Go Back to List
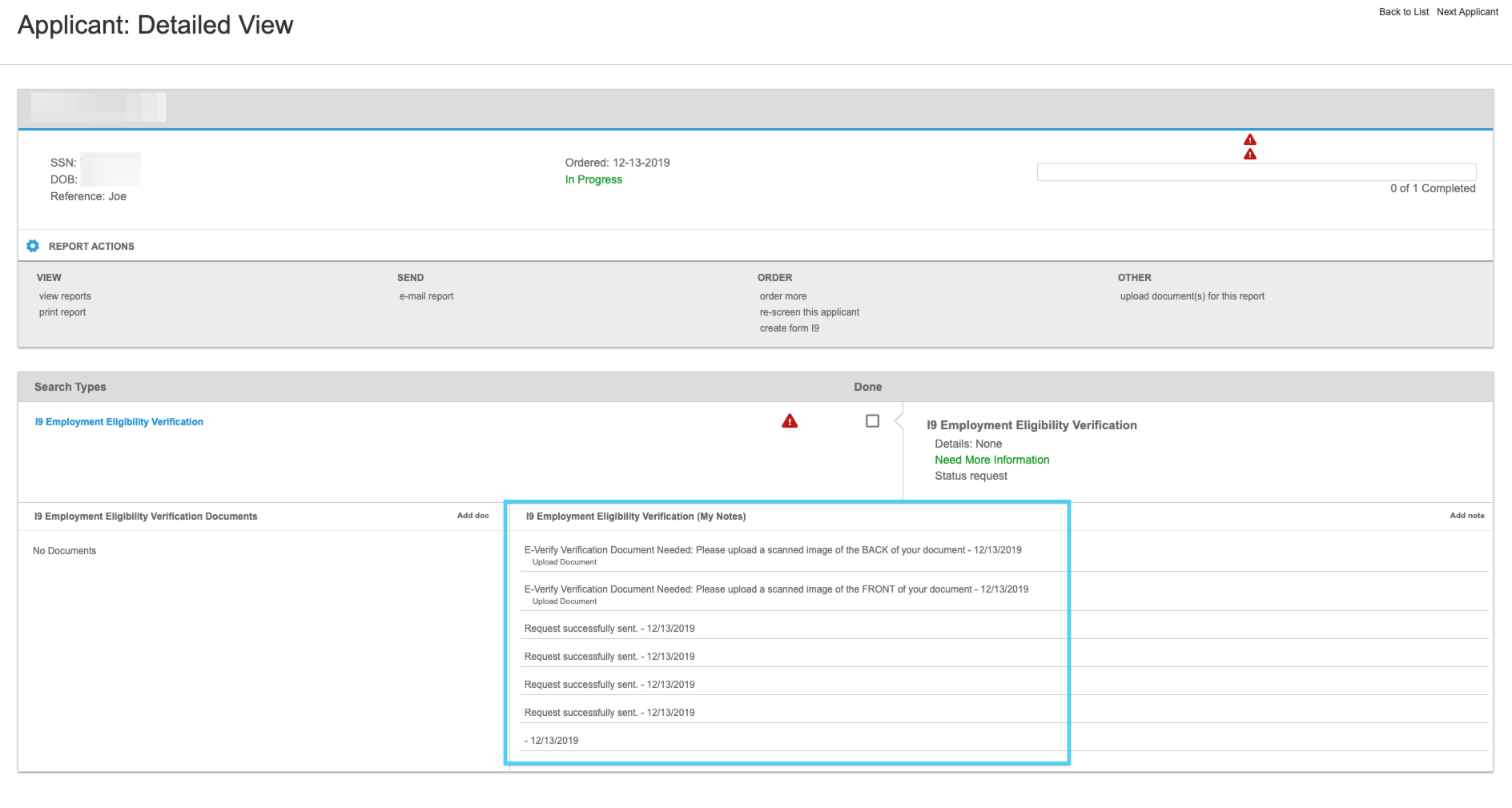Viewport: 1512px width, 808px height. pyautogui.click(x=1404, y=12)
